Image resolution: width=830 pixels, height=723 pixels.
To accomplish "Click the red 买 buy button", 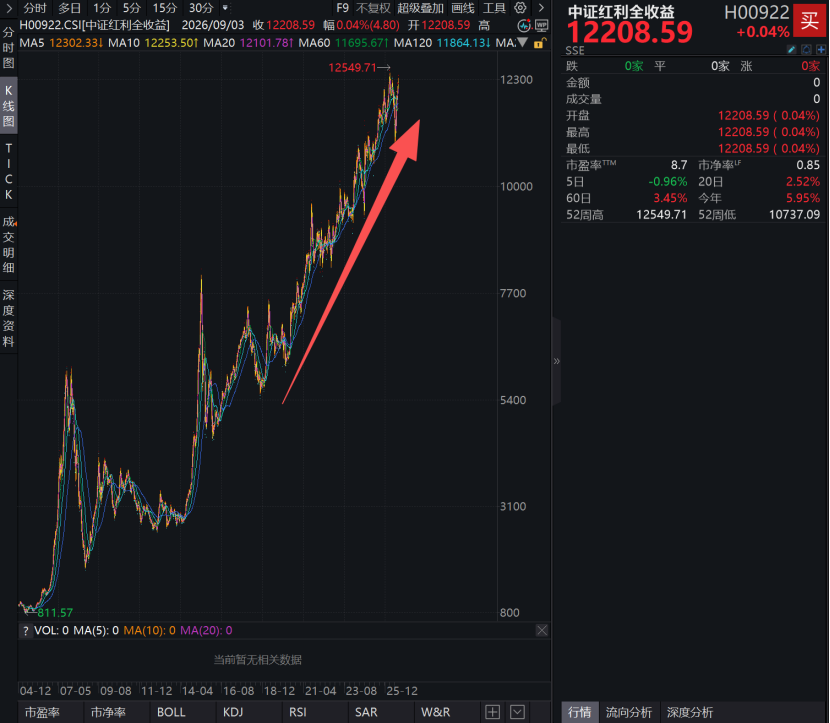I will coord(809,21).
